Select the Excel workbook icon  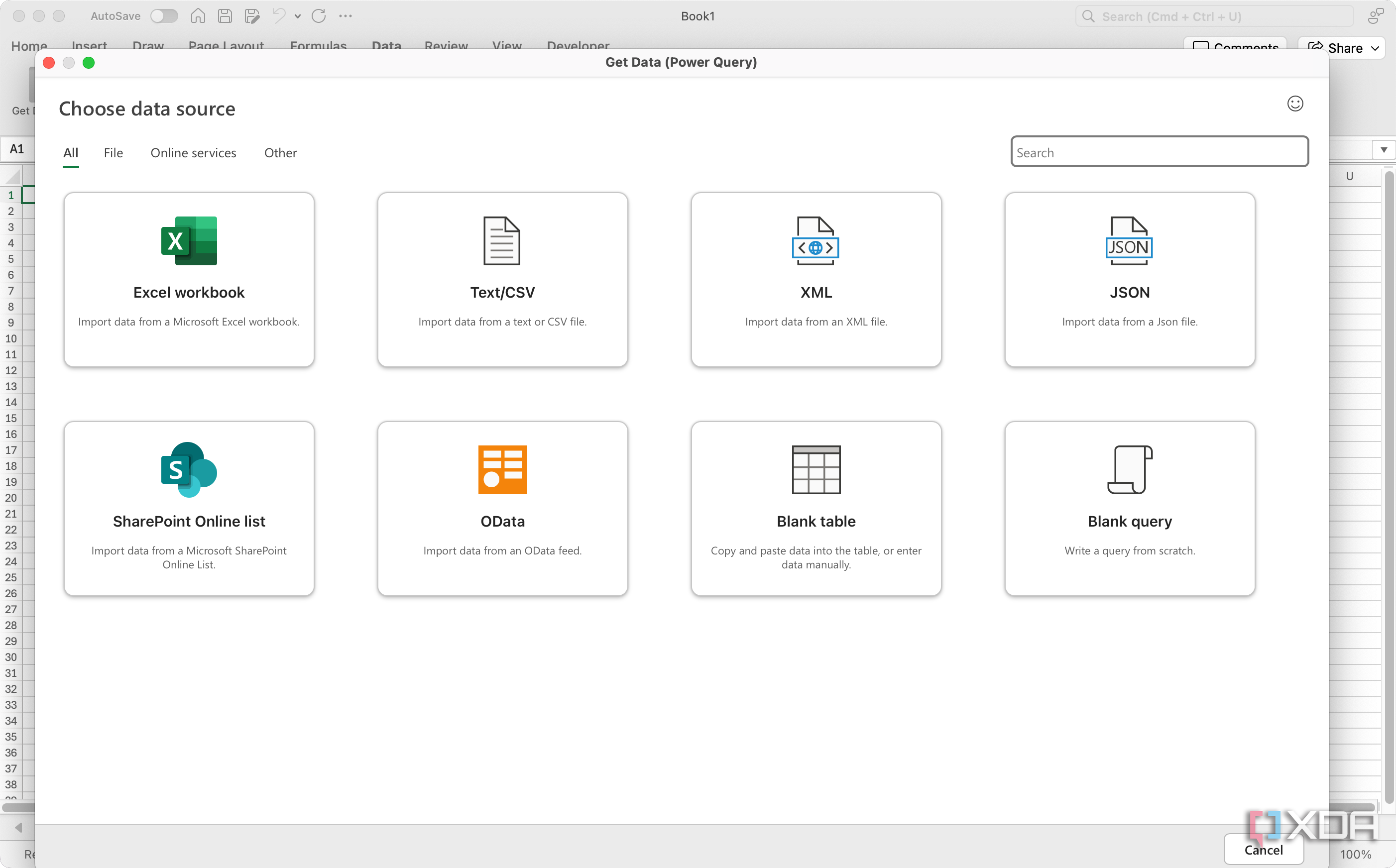[x=189, y=240]
